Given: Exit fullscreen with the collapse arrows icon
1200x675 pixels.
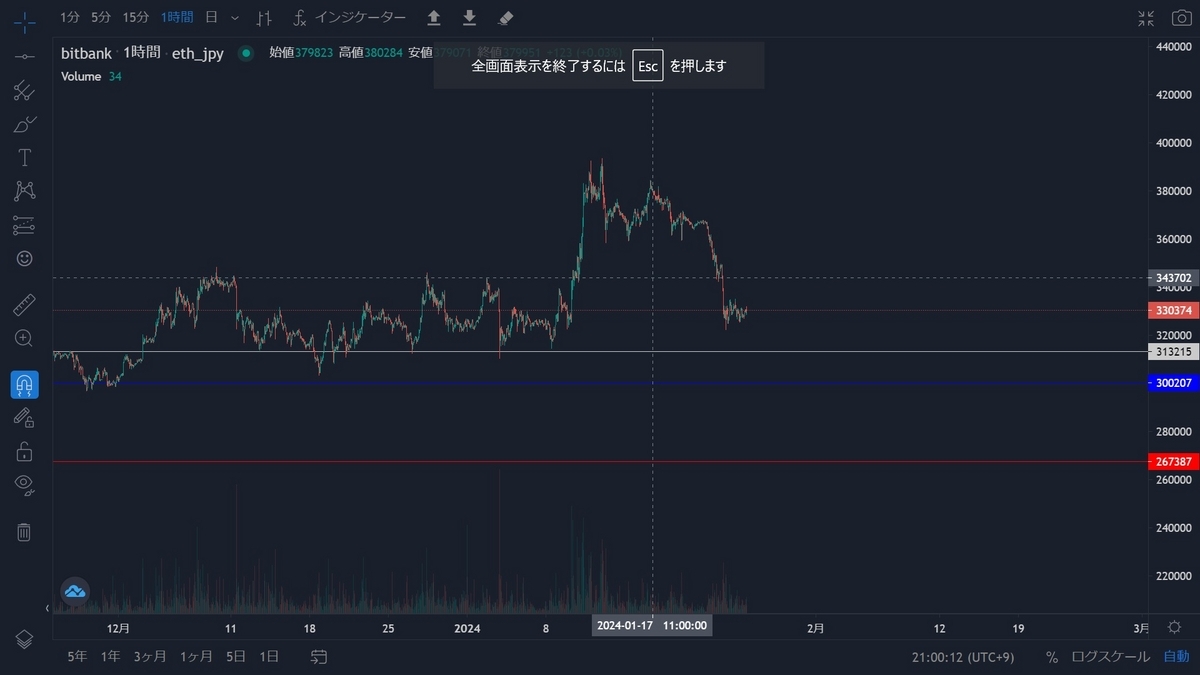Looking at the screenshot, I should 1146,18.
